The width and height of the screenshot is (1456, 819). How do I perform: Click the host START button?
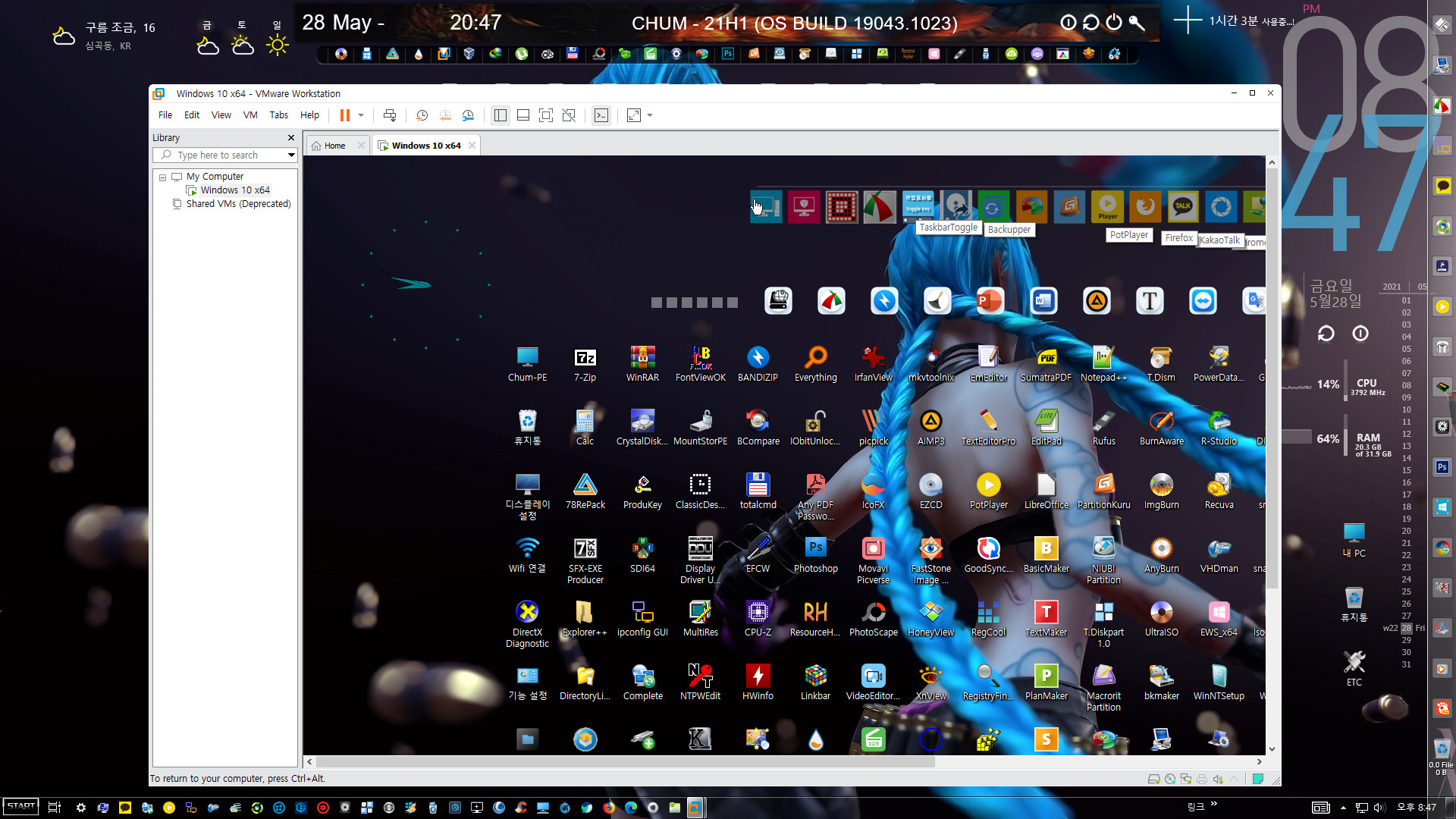(21, 807)
